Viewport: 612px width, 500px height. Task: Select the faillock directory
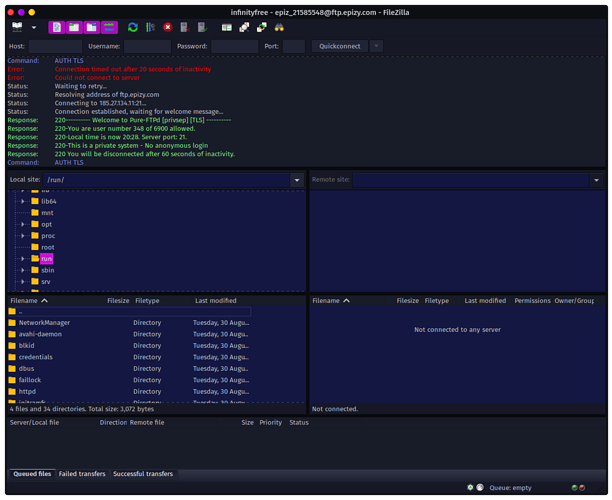[129, 380]
